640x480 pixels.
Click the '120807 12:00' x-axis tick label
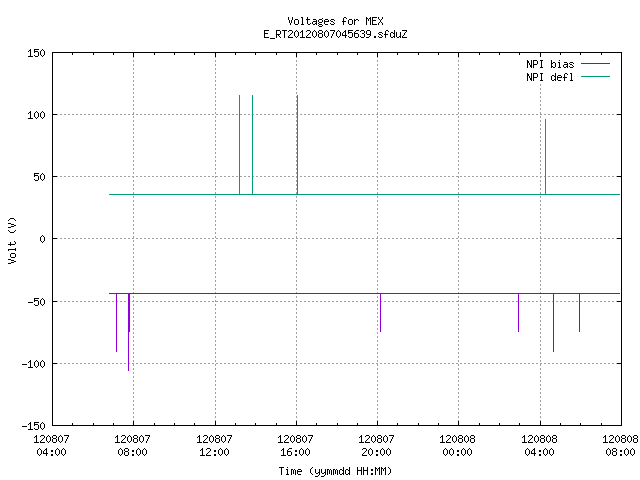[214, 446]
